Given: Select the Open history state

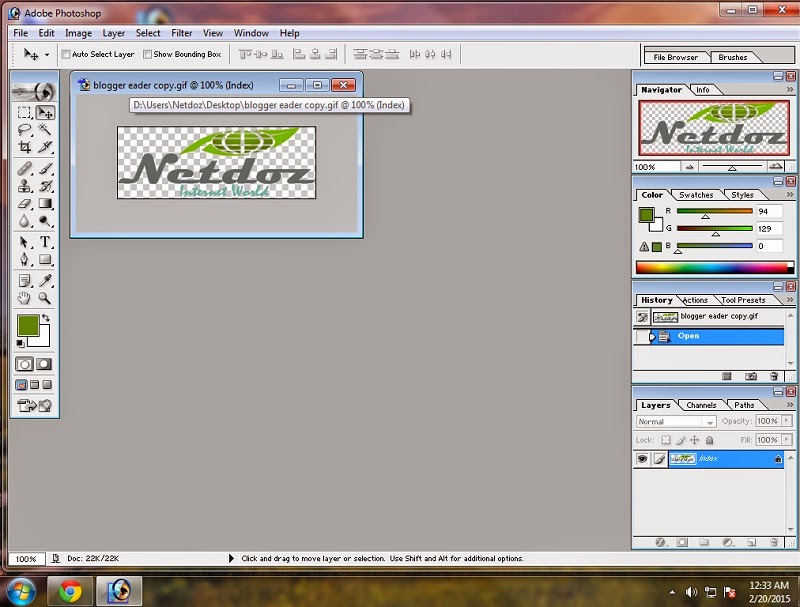Looking at the screenshot, I should click(708, 336).
